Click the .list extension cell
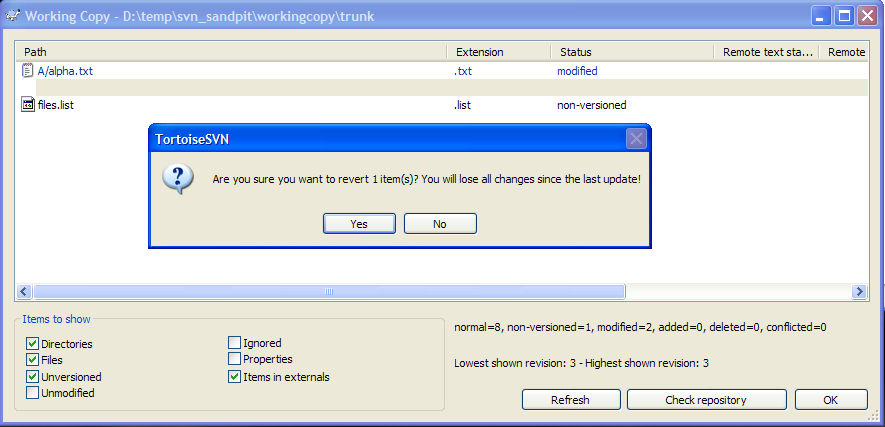The image size is (885, 427). tap(462, 105)
